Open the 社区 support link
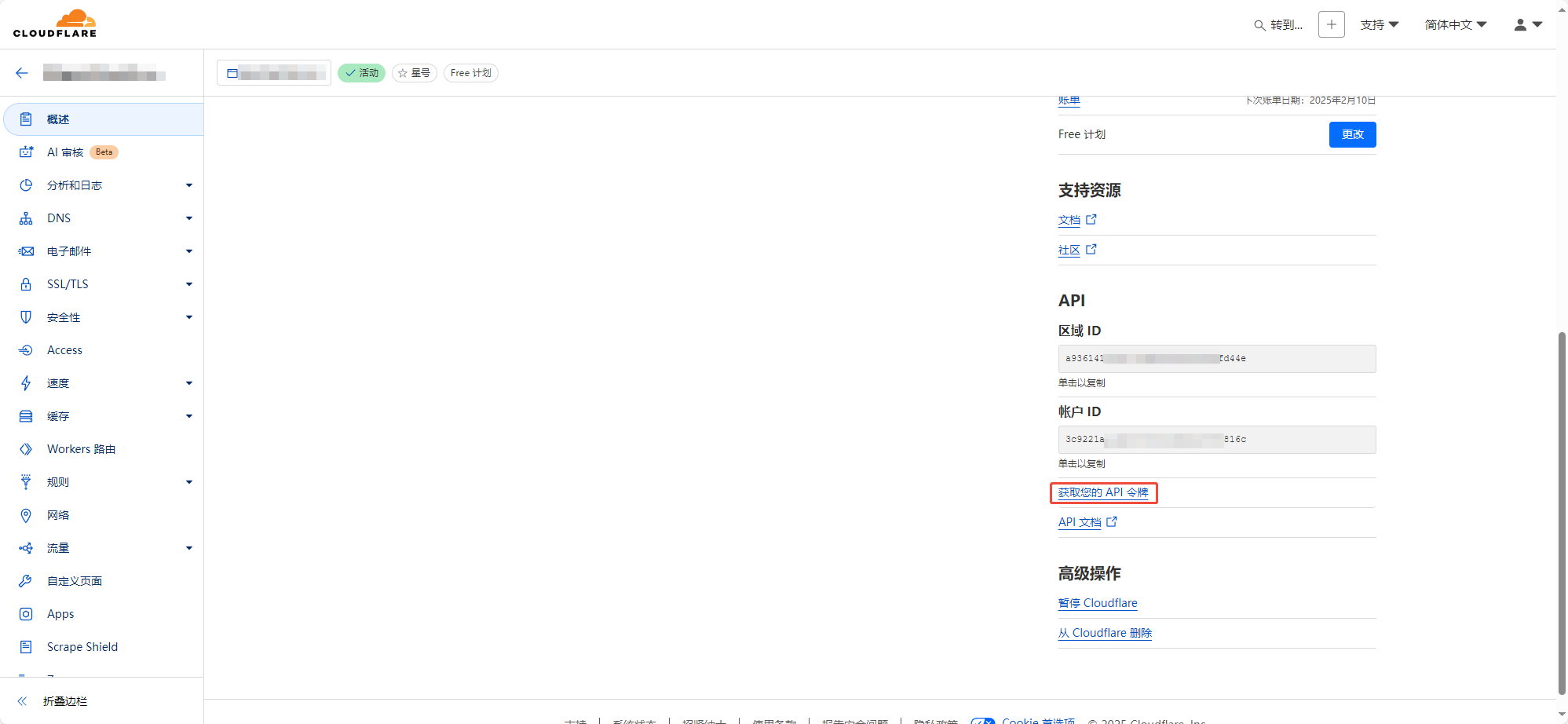The width and height of the screenshot is (1568, 724). tap(1069, 250)
